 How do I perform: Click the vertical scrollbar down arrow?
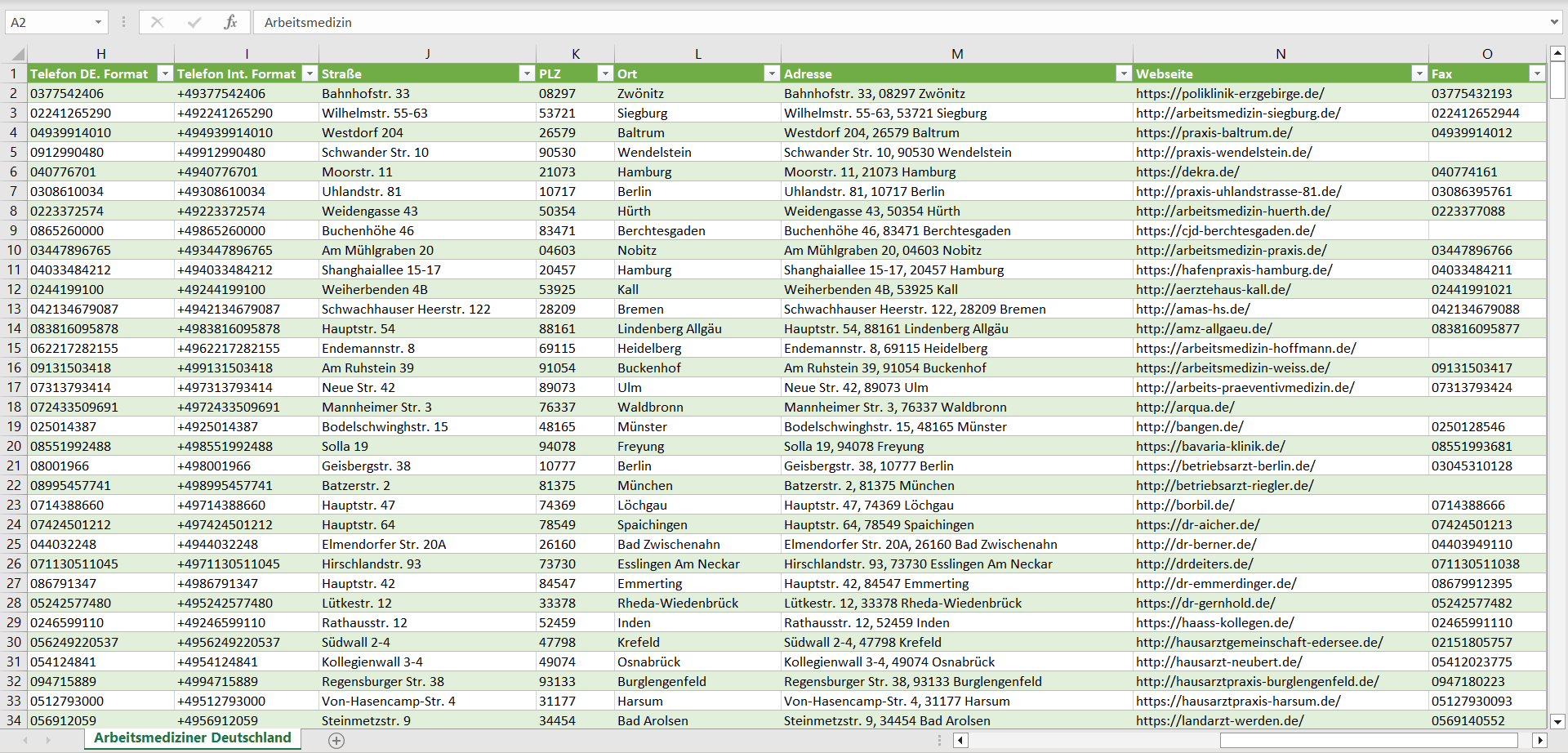1557,721
